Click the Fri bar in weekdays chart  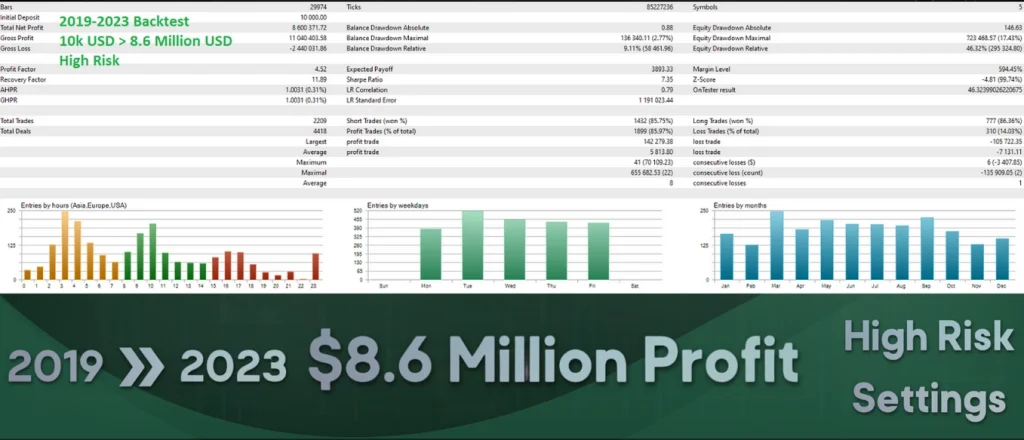pyautogui.click(x=599, y=251)
